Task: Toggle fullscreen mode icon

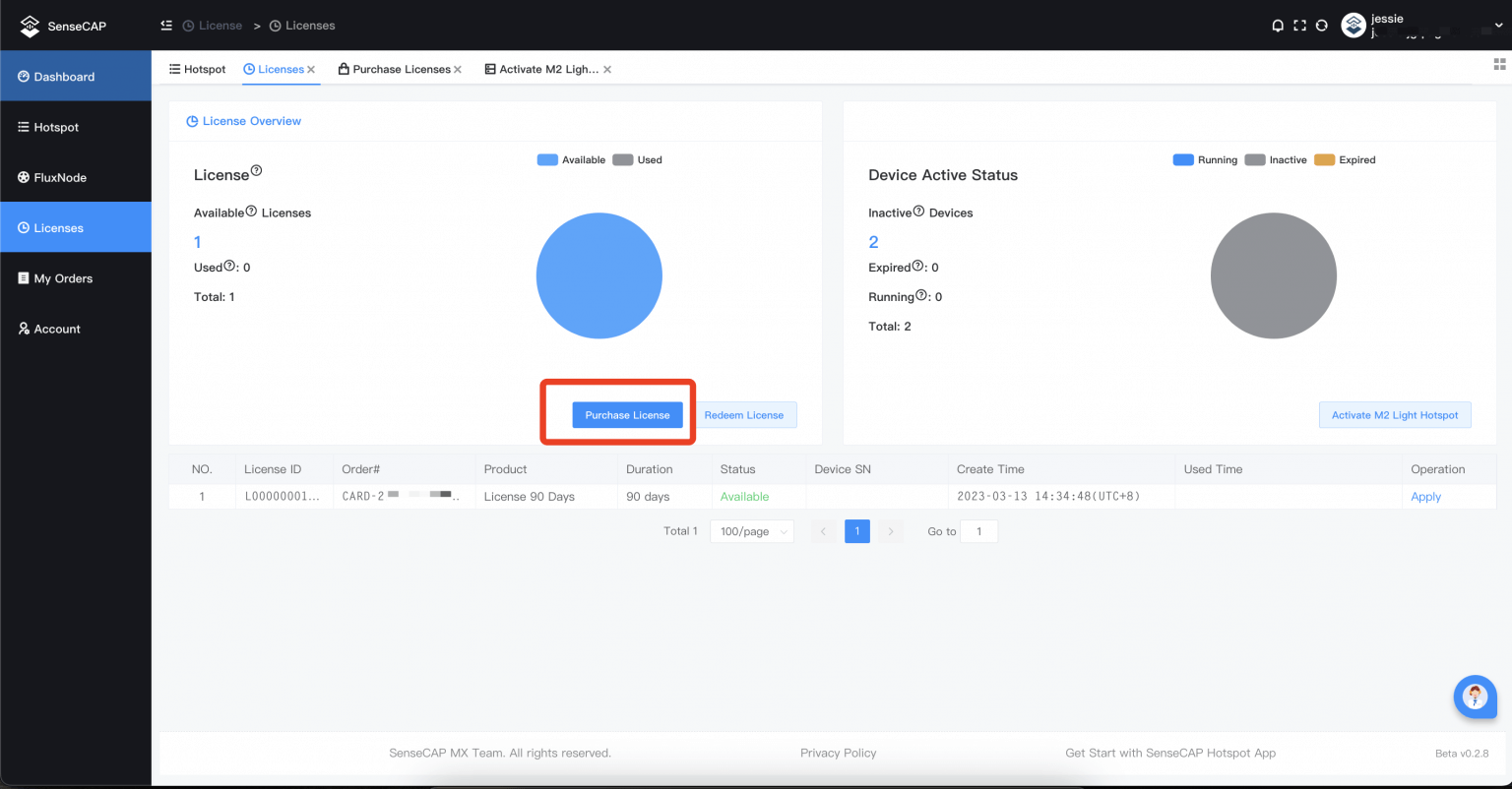Action: 1299,26
